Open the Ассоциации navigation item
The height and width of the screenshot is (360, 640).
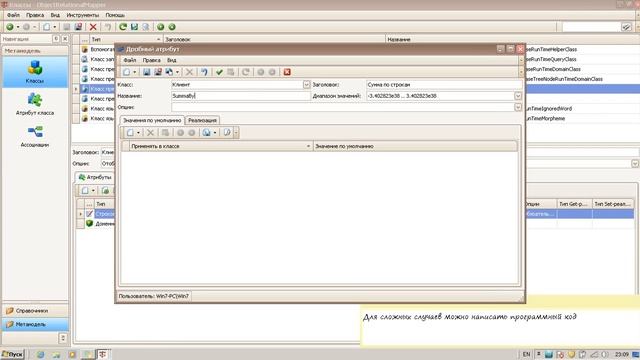click(x=35, y=136)
